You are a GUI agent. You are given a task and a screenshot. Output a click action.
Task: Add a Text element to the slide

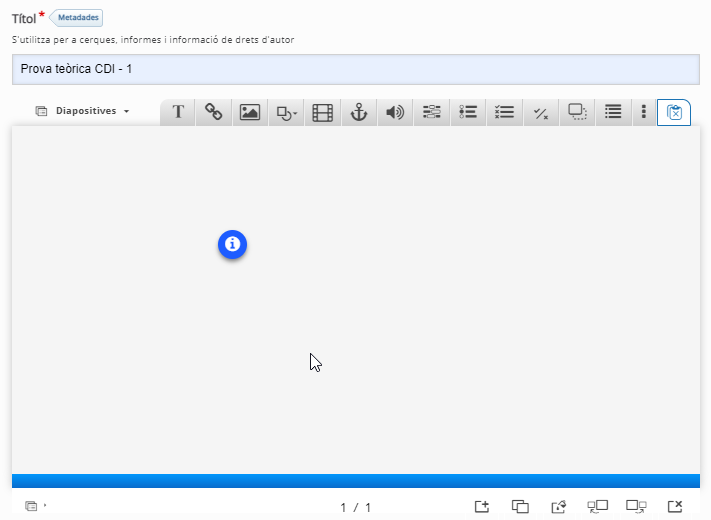click(x=178, y=112)
